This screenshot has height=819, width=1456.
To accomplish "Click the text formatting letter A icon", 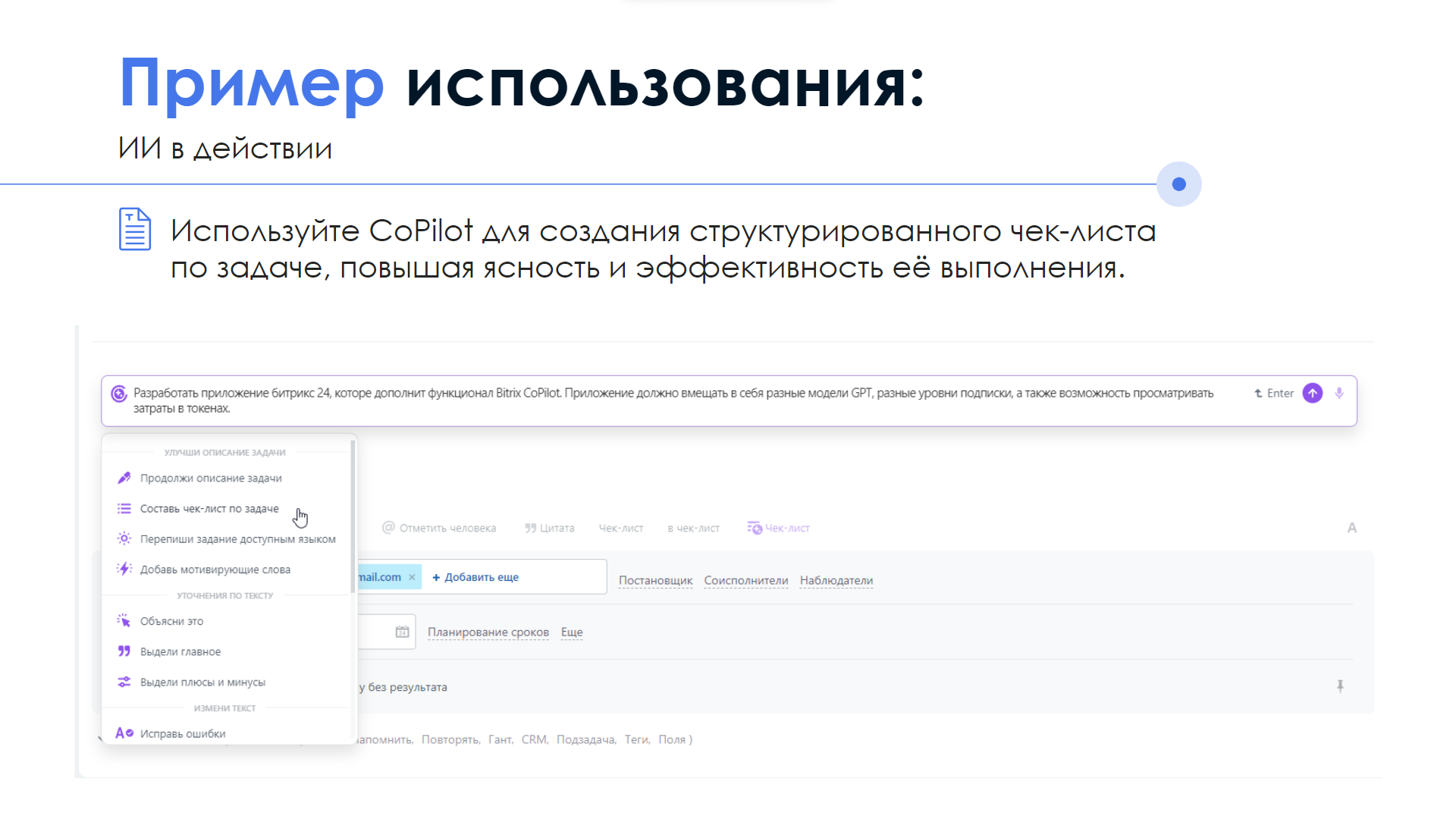I will coord(1351,528).
